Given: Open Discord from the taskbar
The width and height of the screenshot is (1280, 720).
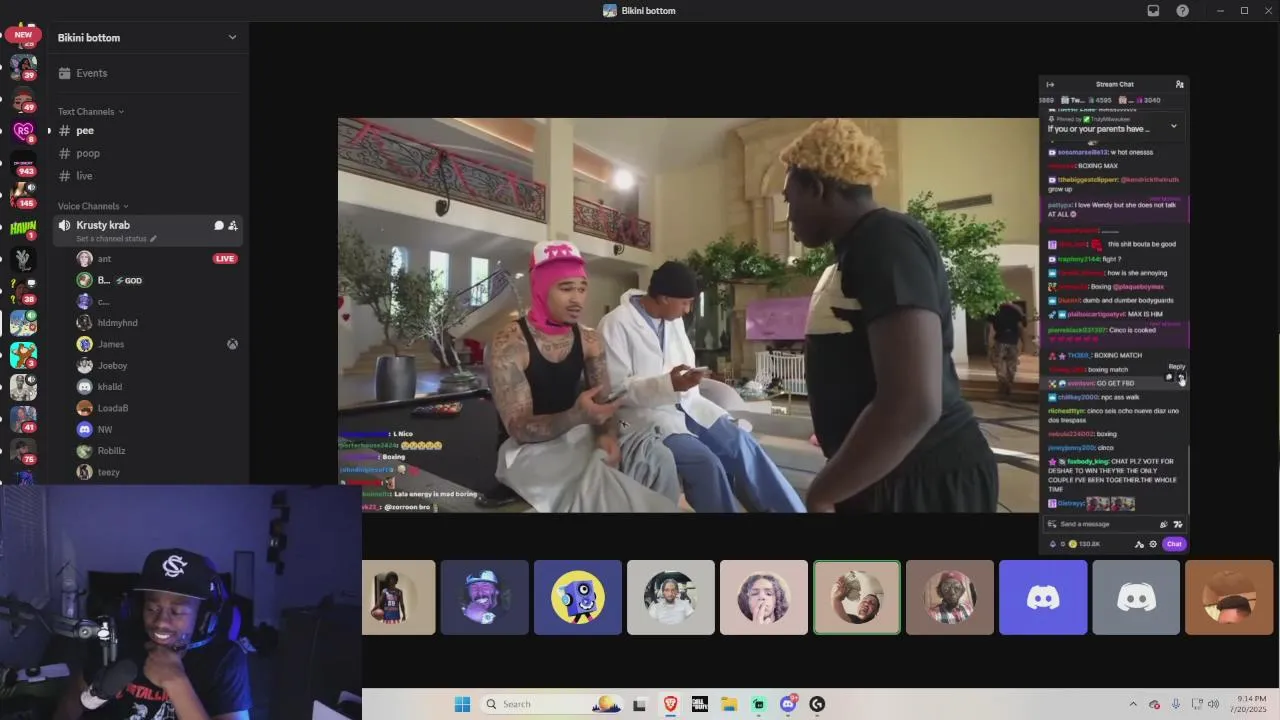Looking at the screenshot, I should 788,704.
